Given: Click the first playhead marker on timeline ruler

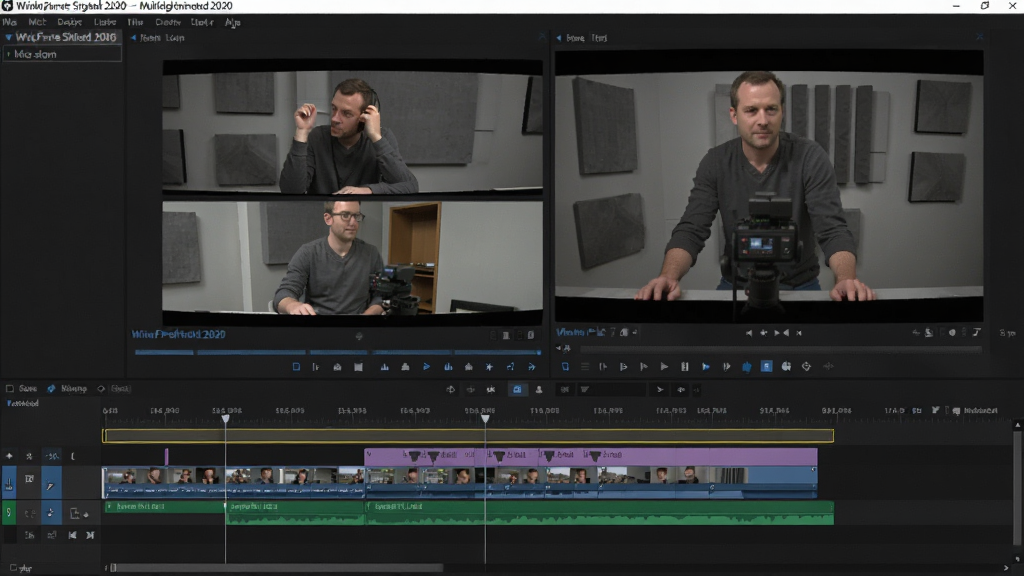Looking at the screenshot, I should coord(225,418).
